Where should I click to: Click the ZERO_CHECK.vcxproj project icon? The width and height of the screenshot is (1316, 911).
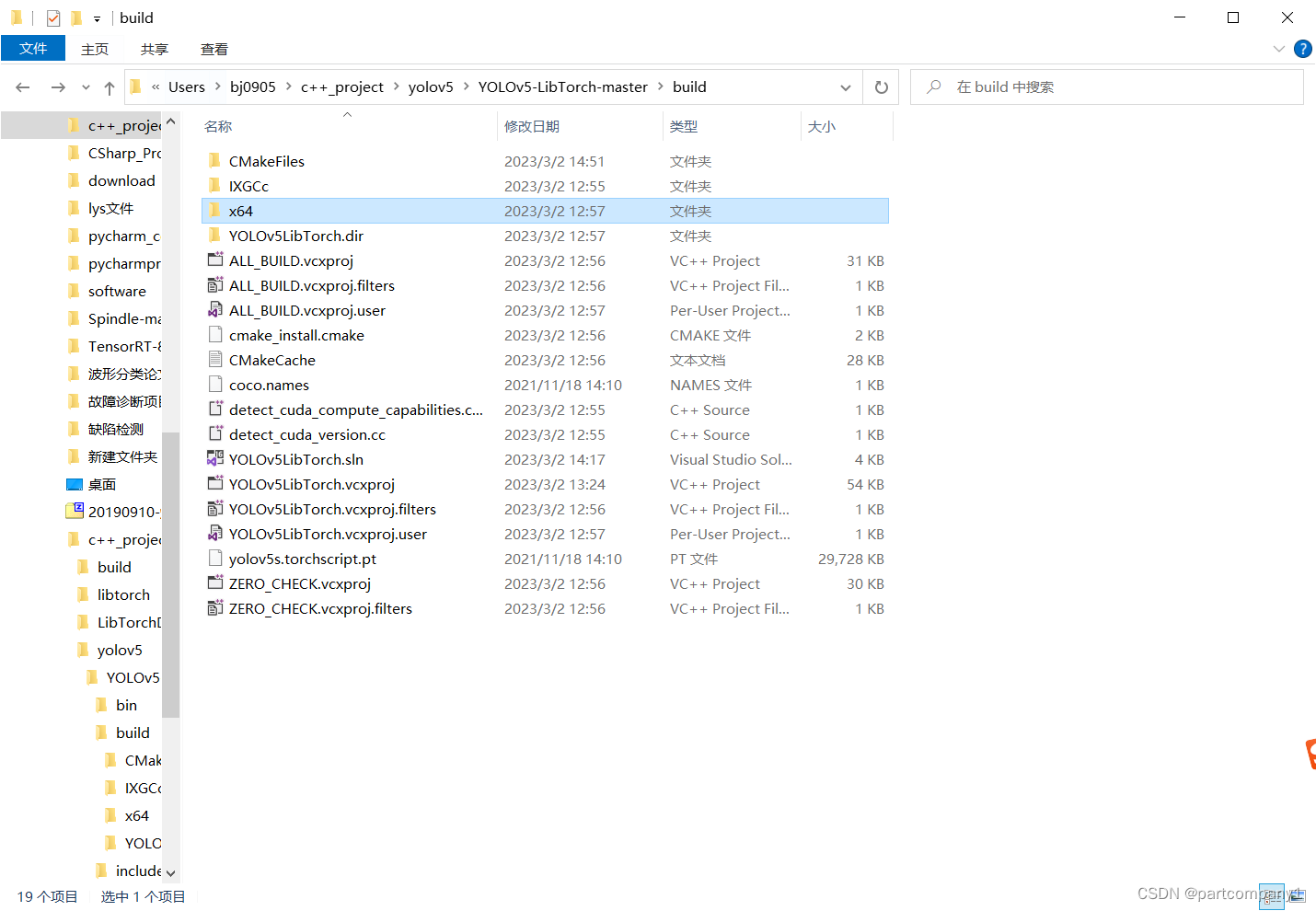215,583
